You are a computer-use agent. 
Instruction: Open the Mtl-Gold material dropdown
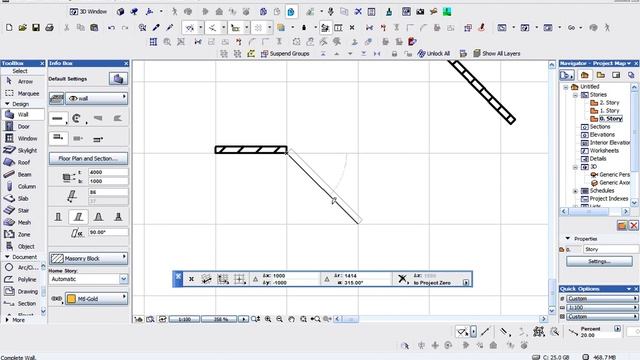[97, 299]
